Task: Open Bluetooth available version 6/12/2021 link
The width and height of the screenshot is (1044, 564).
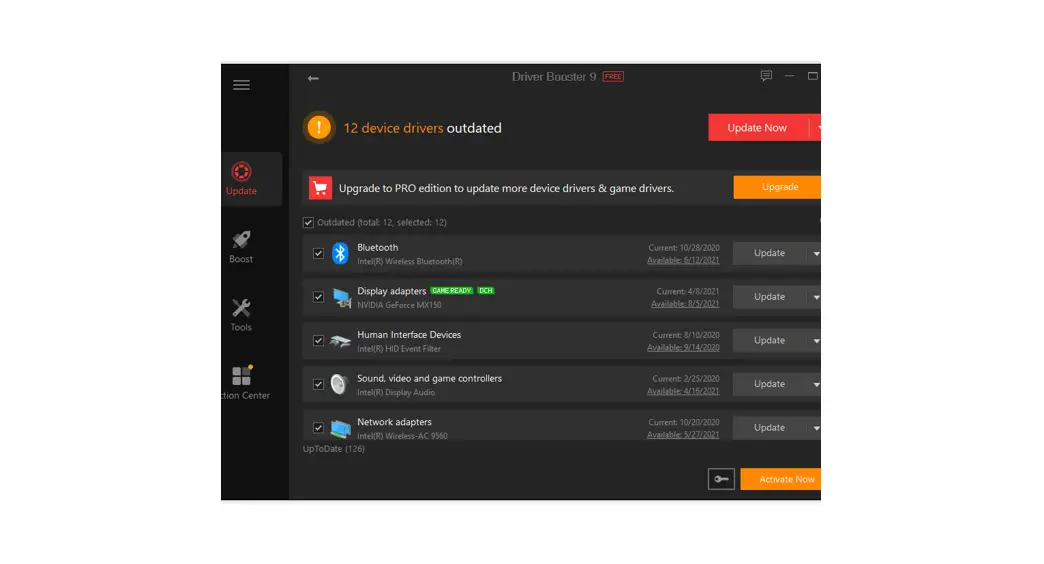Action: 683,260
